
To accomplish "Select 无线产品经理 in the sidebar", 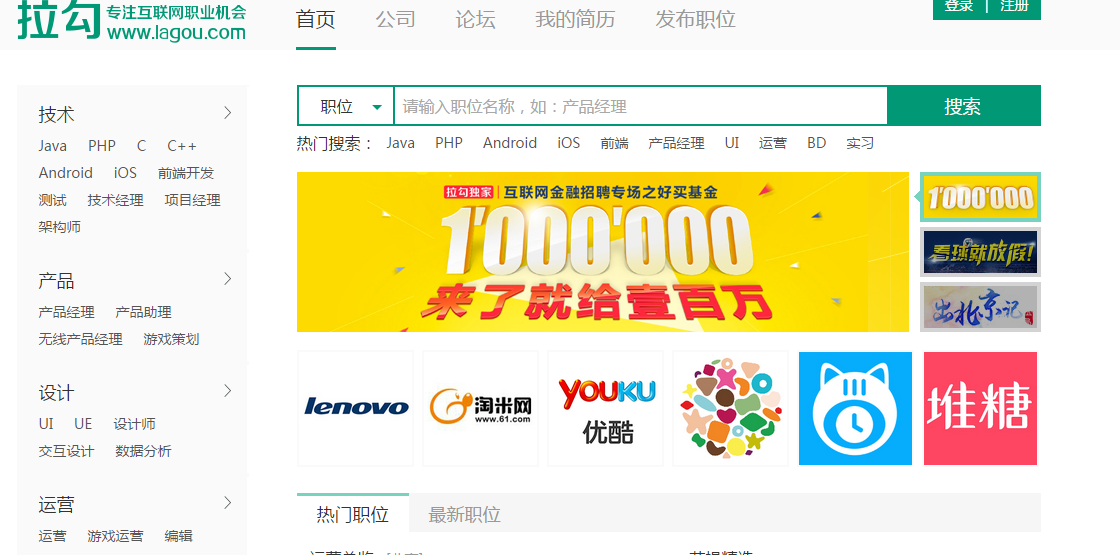I will pyautogui.click(x=81, y=339).
